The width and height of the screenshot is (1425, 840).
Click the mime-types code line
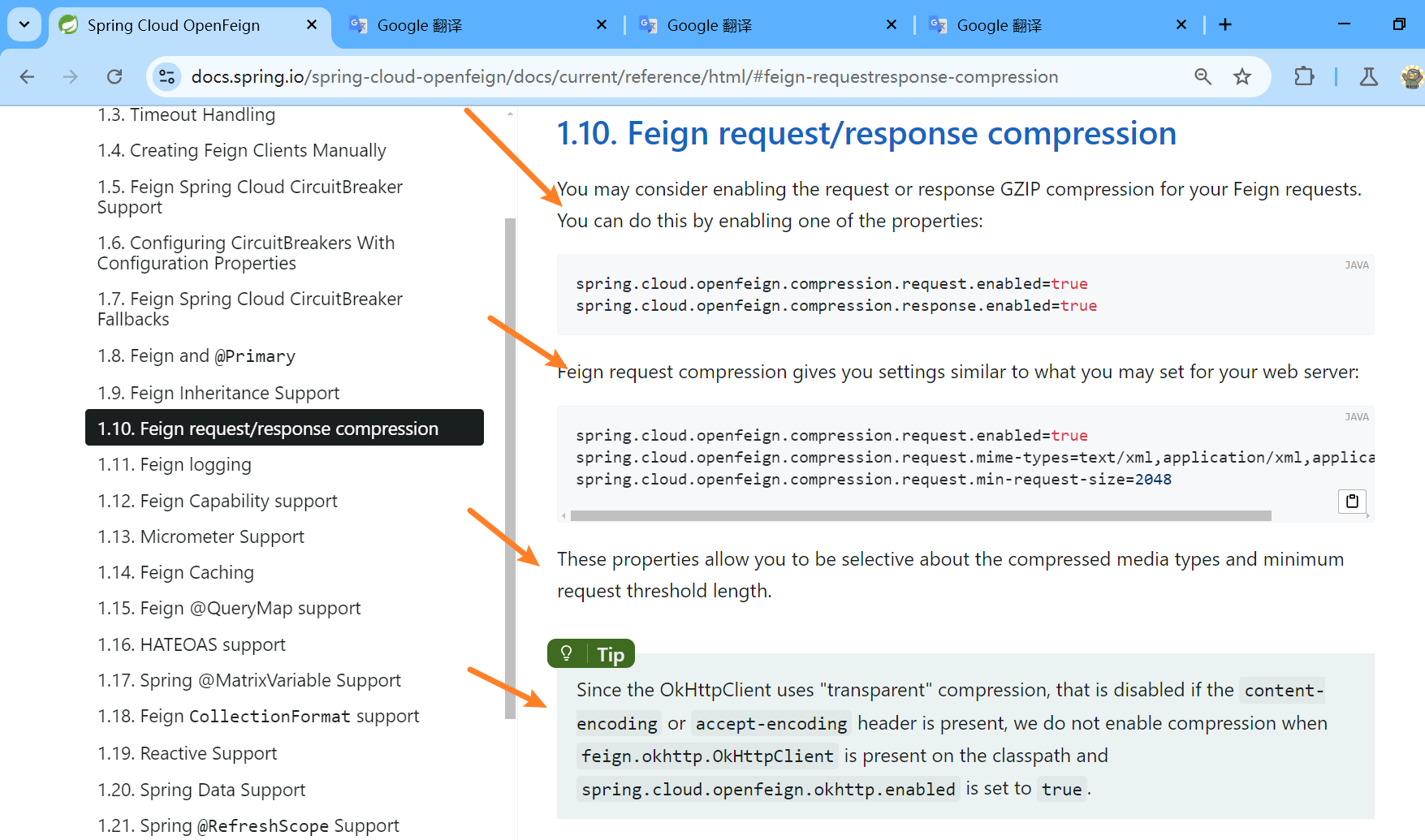[x=974, y=457]
